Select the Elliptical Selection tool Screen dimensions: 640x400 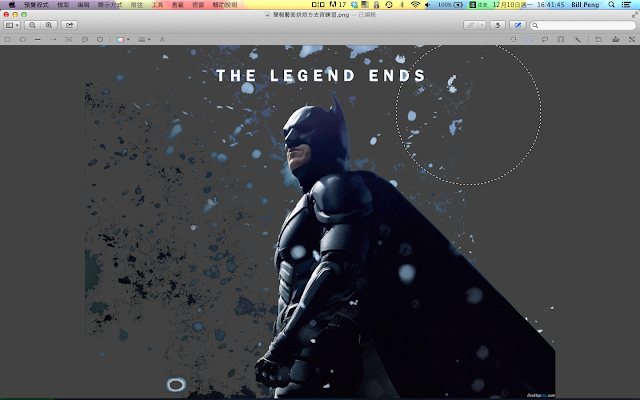point(529,40)
